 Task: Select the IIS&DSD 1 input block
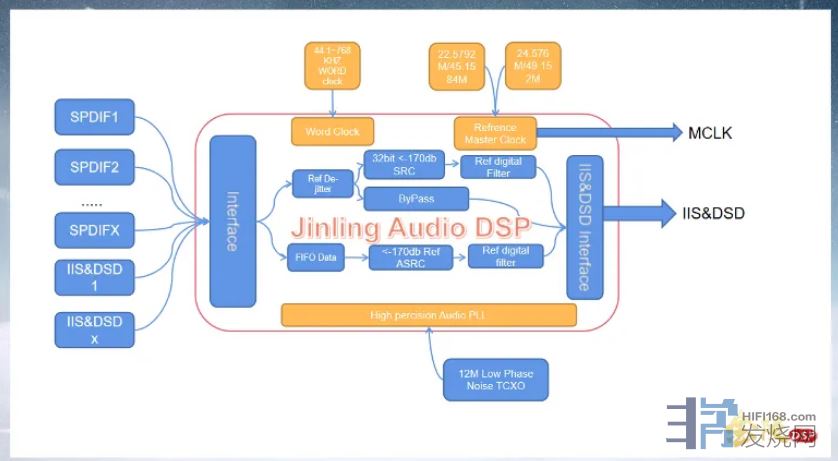click(94, 278)
